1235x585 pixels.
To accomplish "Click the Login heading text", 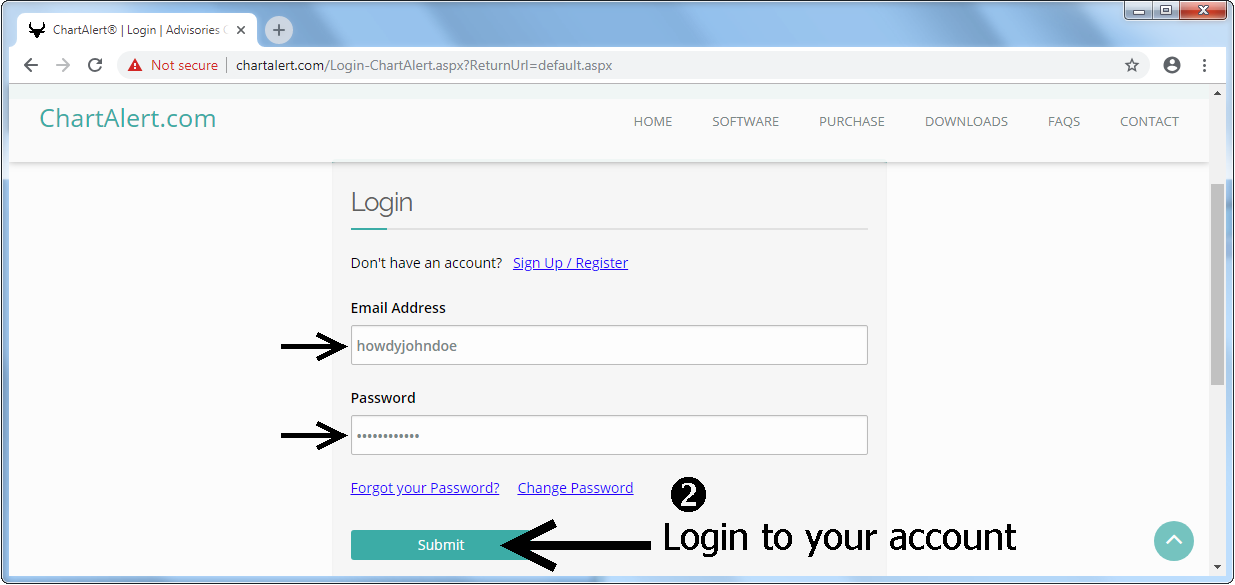I will tap(382, 203).
